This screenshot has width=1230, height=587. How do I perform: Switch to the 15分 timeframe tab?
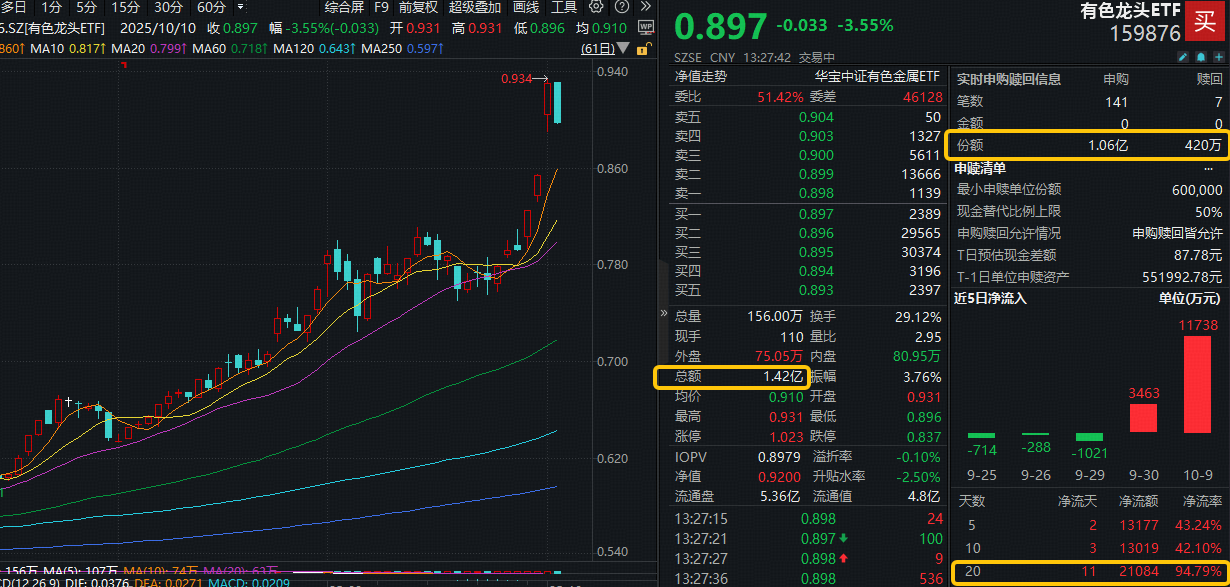click(126, 6)
